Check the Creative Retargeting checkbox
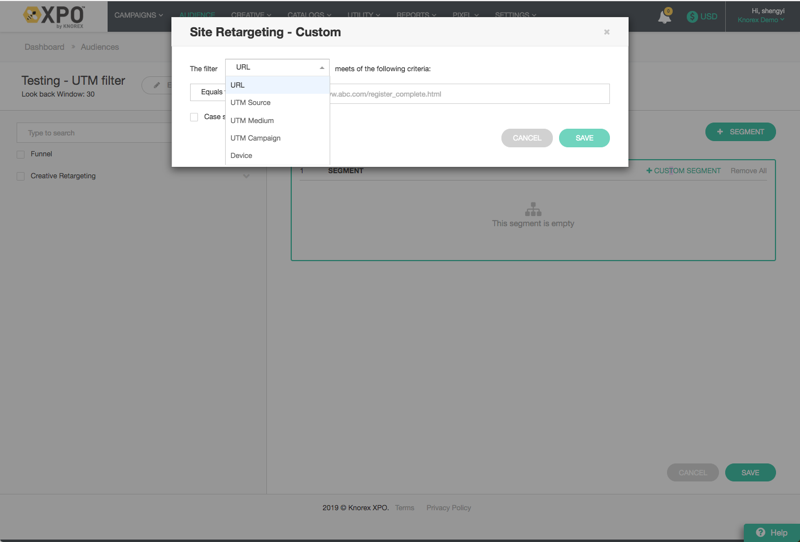 21,176
